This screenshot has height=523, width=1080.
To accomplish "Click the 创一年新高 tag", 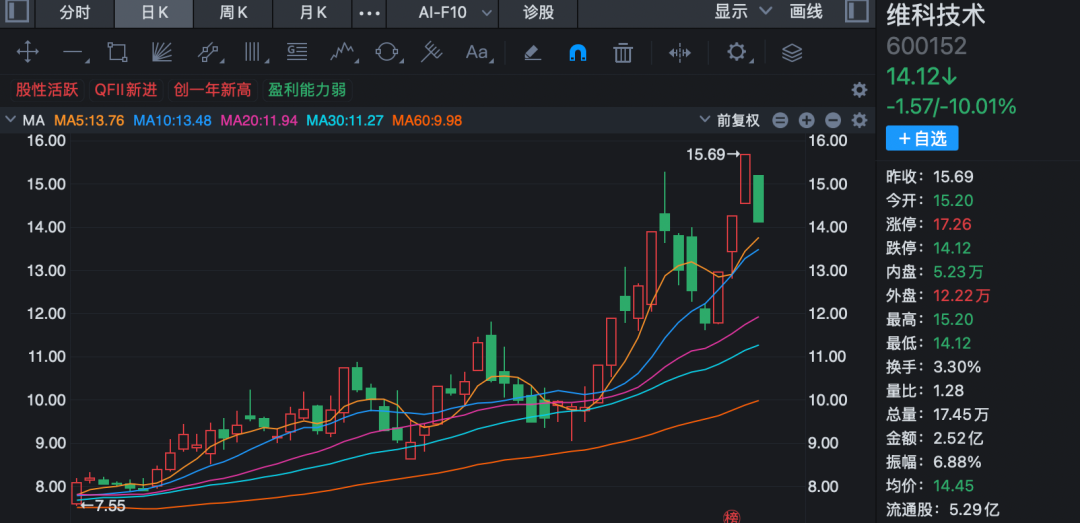I will pyautogui.click(x=212, y=90).
